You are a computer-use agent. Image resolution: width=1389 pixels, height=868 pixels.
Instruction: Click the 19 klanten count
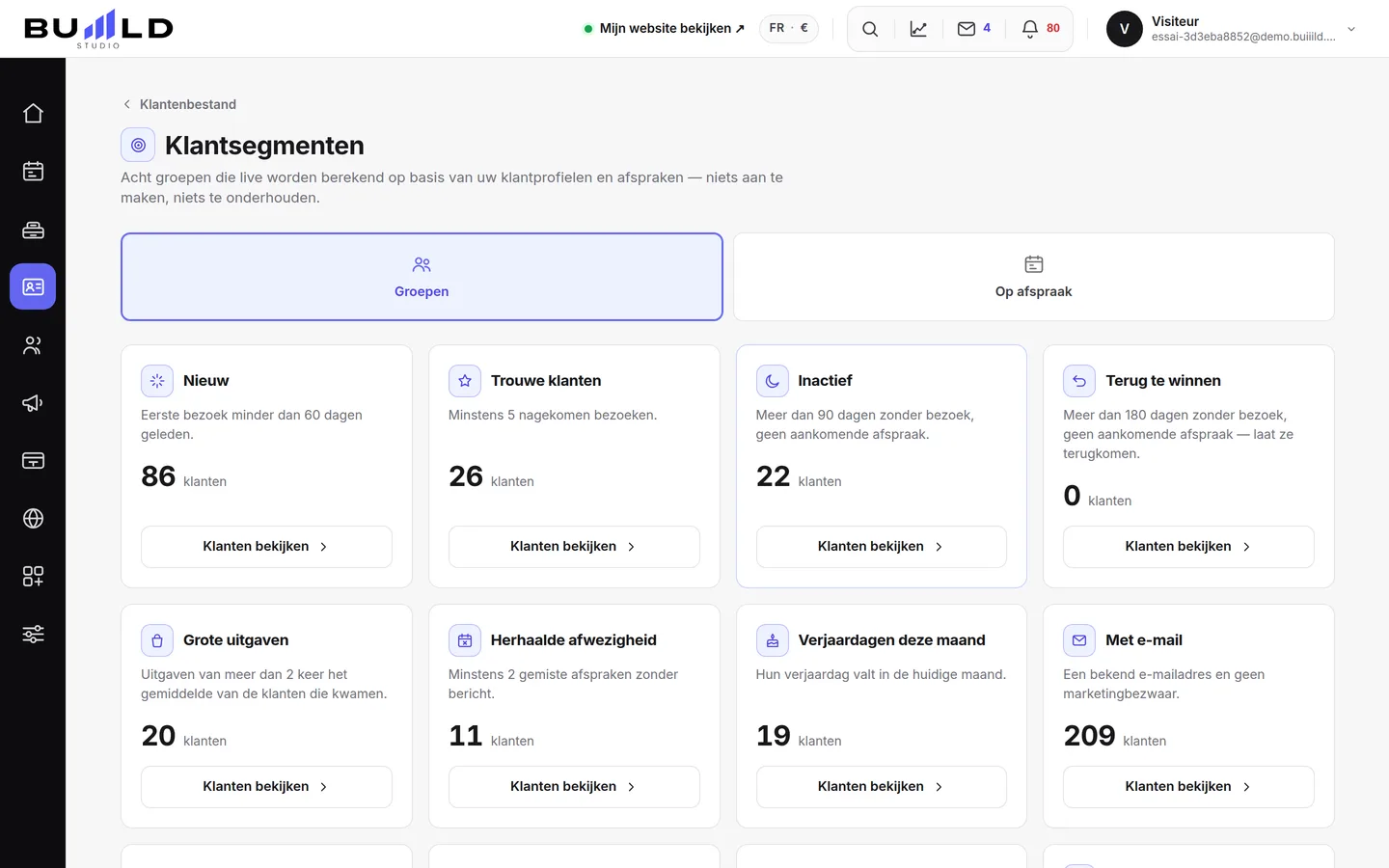pyautogui.click(x=799, y=736)
